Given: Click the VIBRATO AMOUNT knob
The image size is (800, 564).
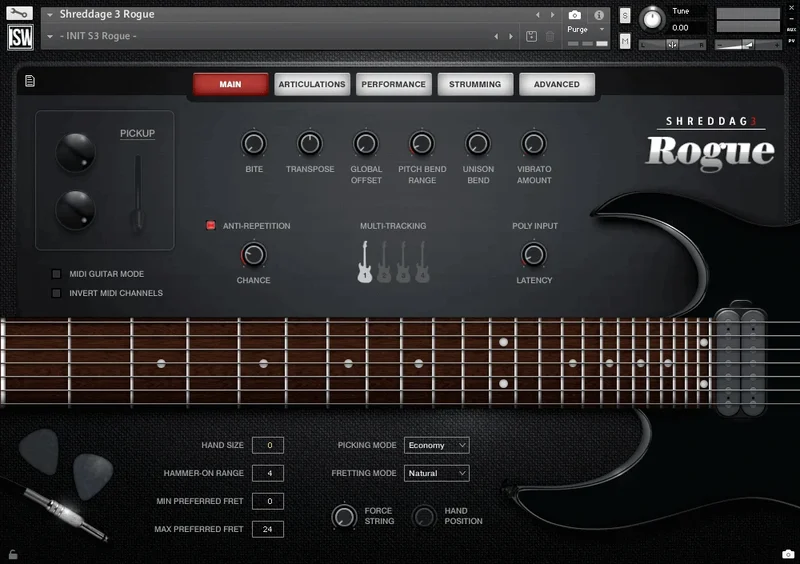Looking at the screenshot, I should click(x=534, y=143).
